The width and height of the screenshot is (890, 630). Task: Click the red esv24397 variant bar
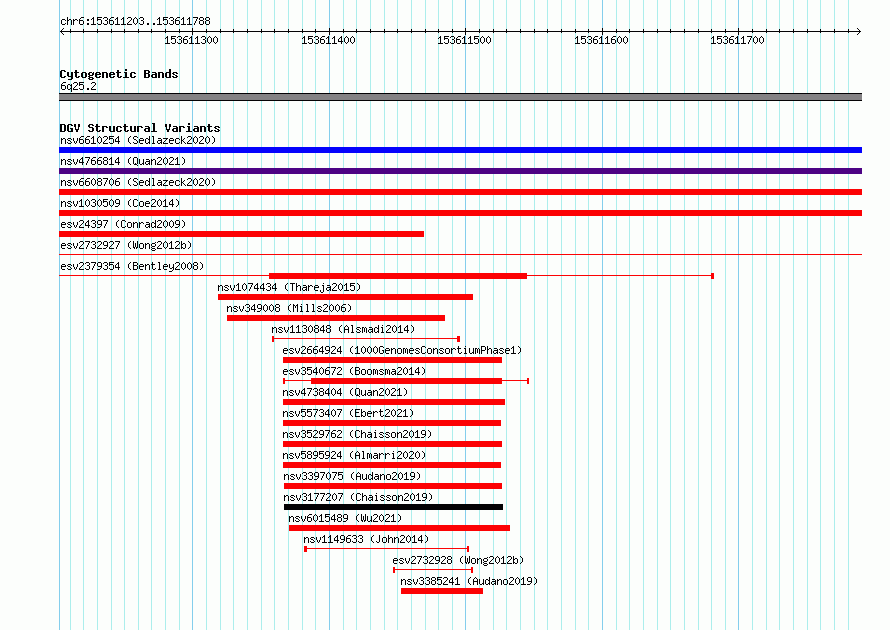[x=241, y=234]
